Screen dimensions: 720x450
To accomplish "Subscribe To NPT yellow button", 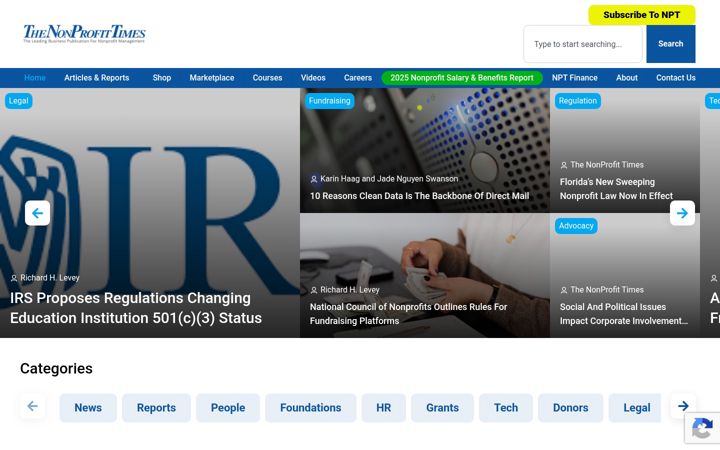I will pyautogui.click(x=641, y=15).
